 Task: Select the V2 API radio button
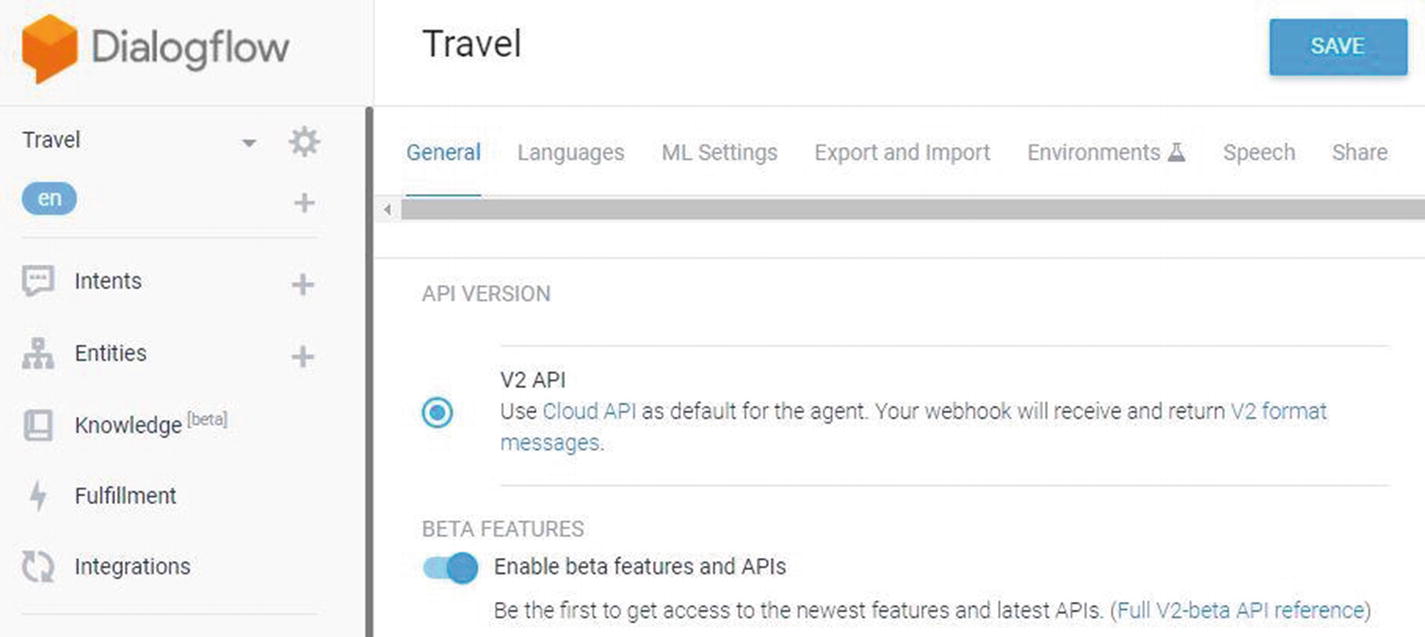click(x=437, y=412)
